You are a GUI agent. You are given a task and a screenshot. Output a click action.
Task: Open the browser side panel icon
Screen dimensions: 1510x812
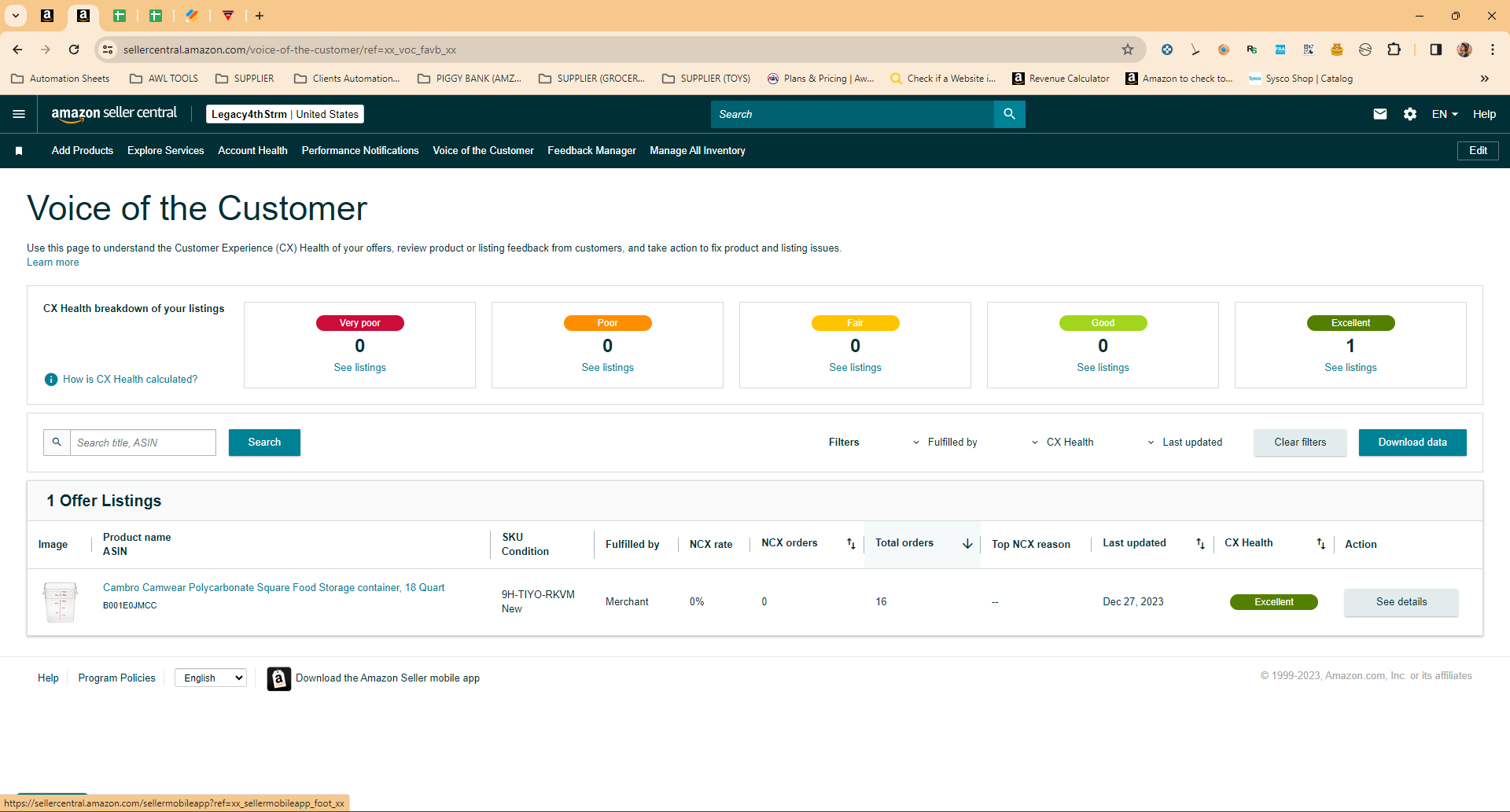pyautogui.click(x=1436, y=50)
